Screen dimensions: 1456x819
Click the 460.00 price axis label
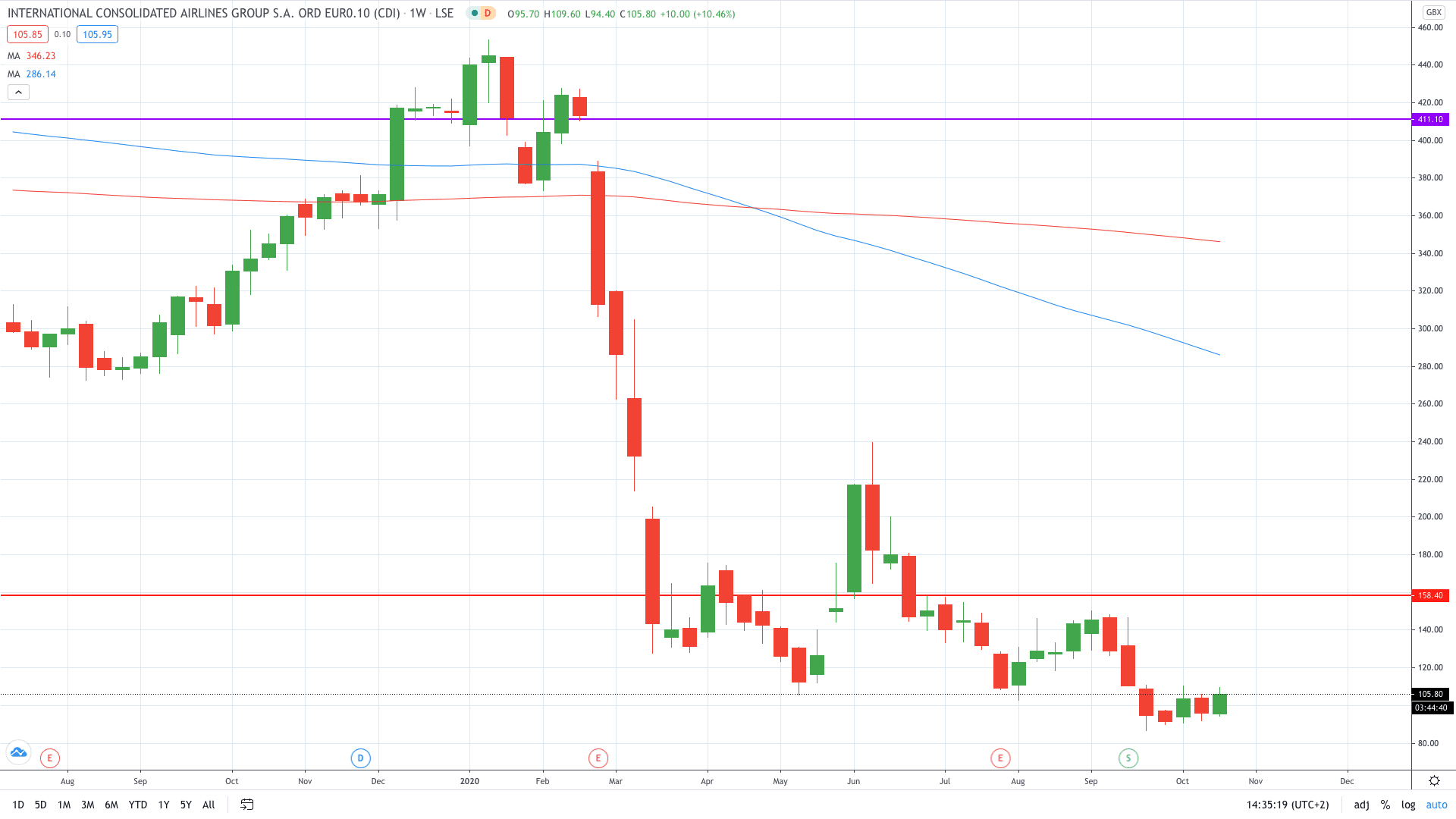pos(1430,27)
